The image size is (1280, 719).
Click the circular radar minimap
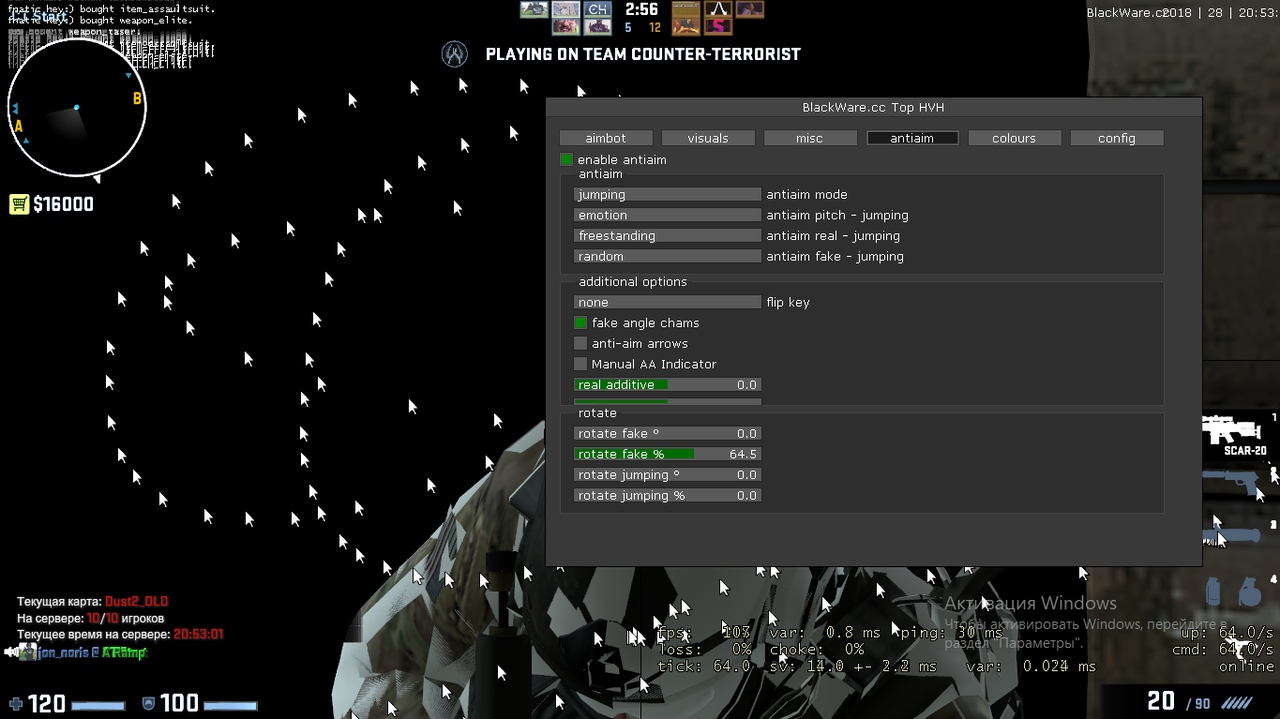point(77,108)
